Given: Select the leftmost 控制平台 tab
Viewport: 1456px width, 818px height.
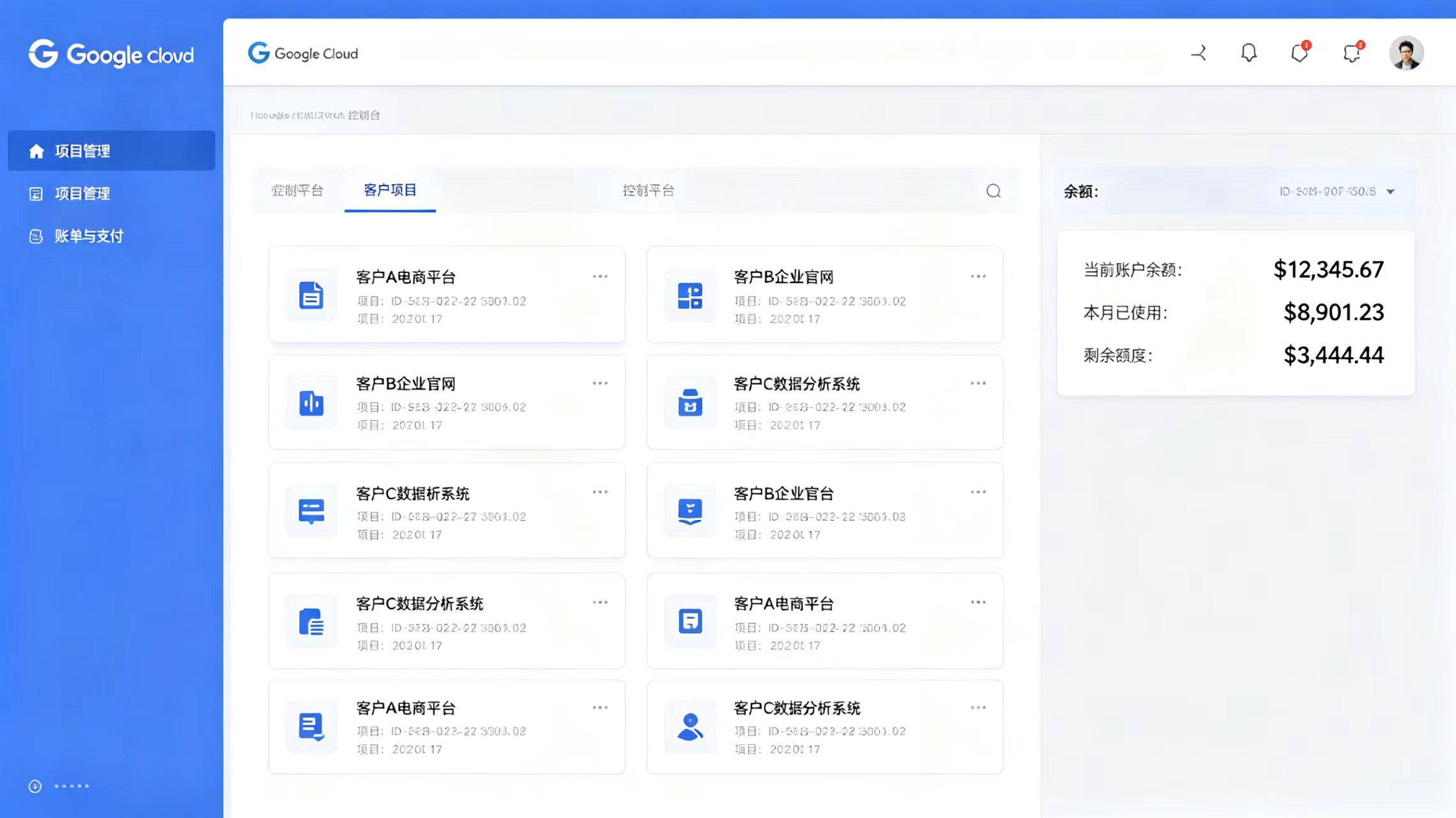Looking at the screenshot, I should 297,190.
